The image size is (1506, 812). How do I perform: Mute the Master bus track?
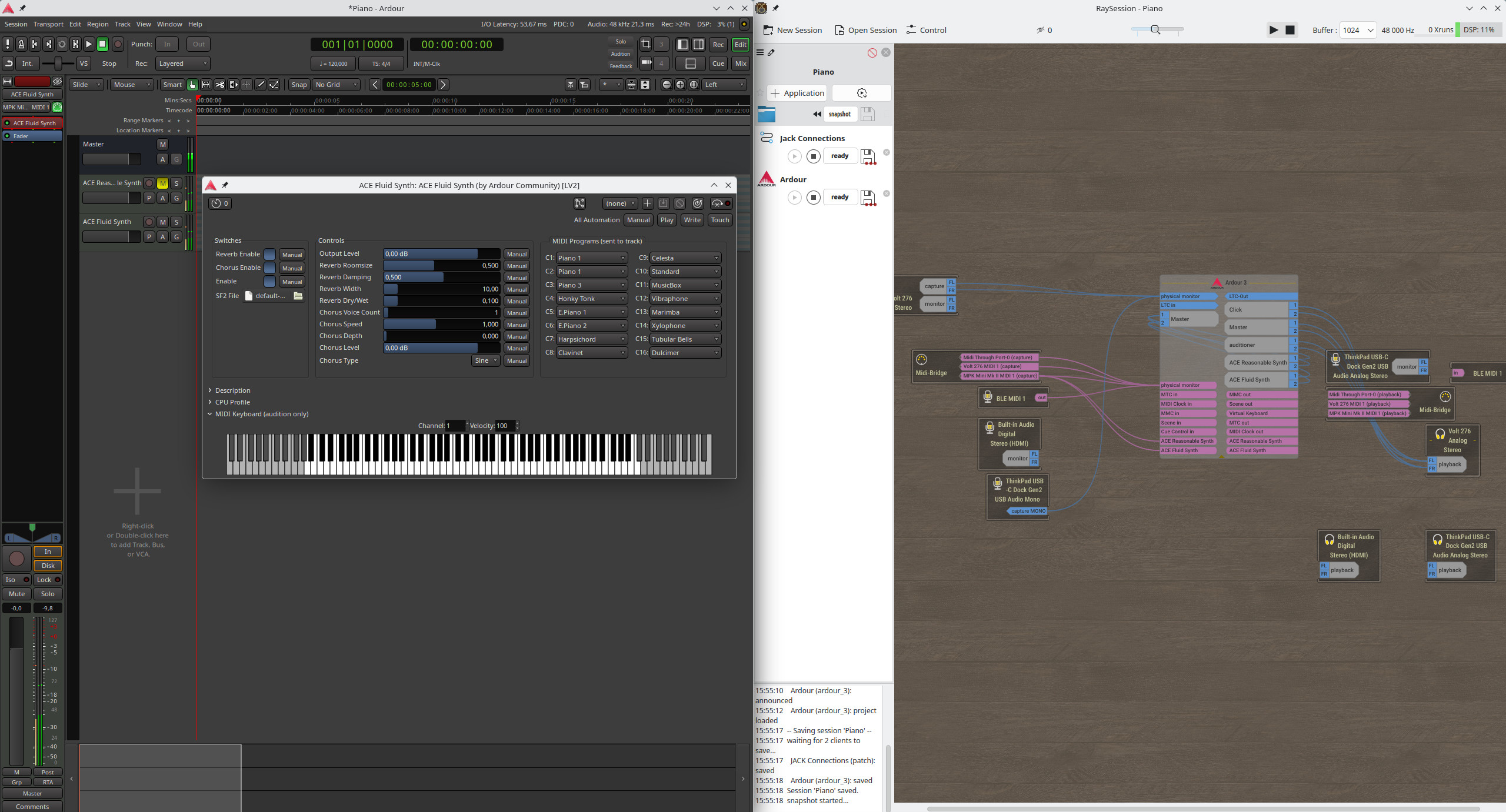click(163, 144)
